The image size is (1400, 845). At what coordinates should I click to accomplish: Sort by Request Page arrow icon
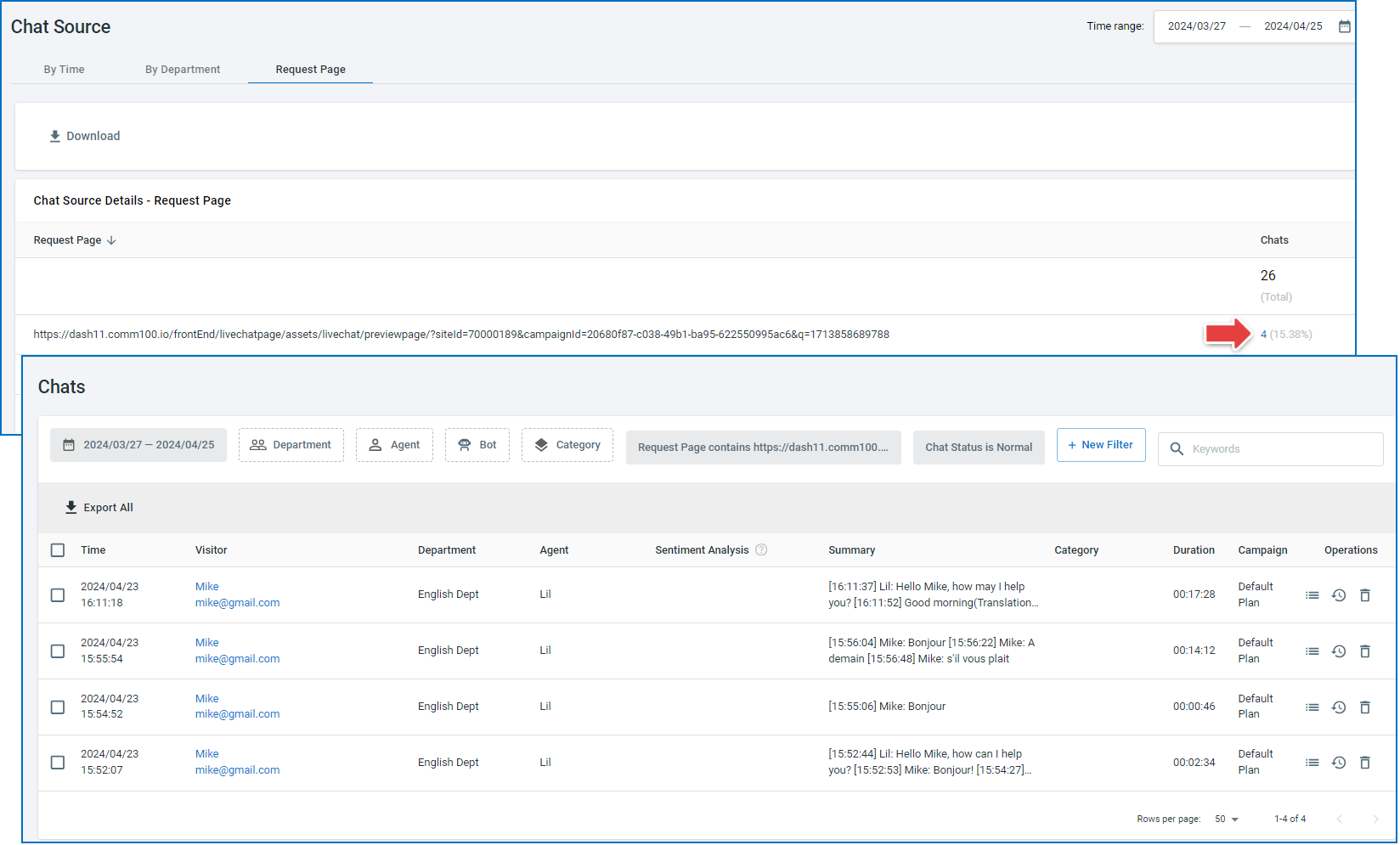[111, 240]
